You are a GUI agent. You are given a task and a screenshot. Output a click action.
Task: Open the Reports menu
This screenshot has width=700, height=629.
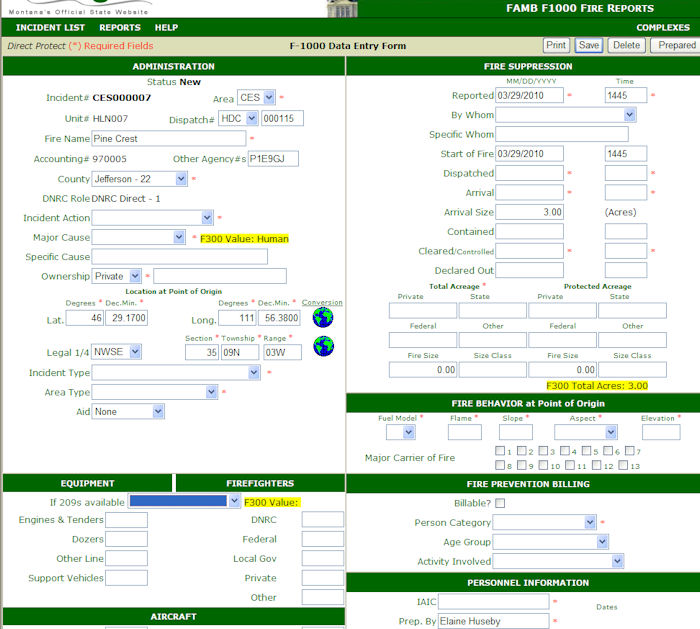coord(120,28)
